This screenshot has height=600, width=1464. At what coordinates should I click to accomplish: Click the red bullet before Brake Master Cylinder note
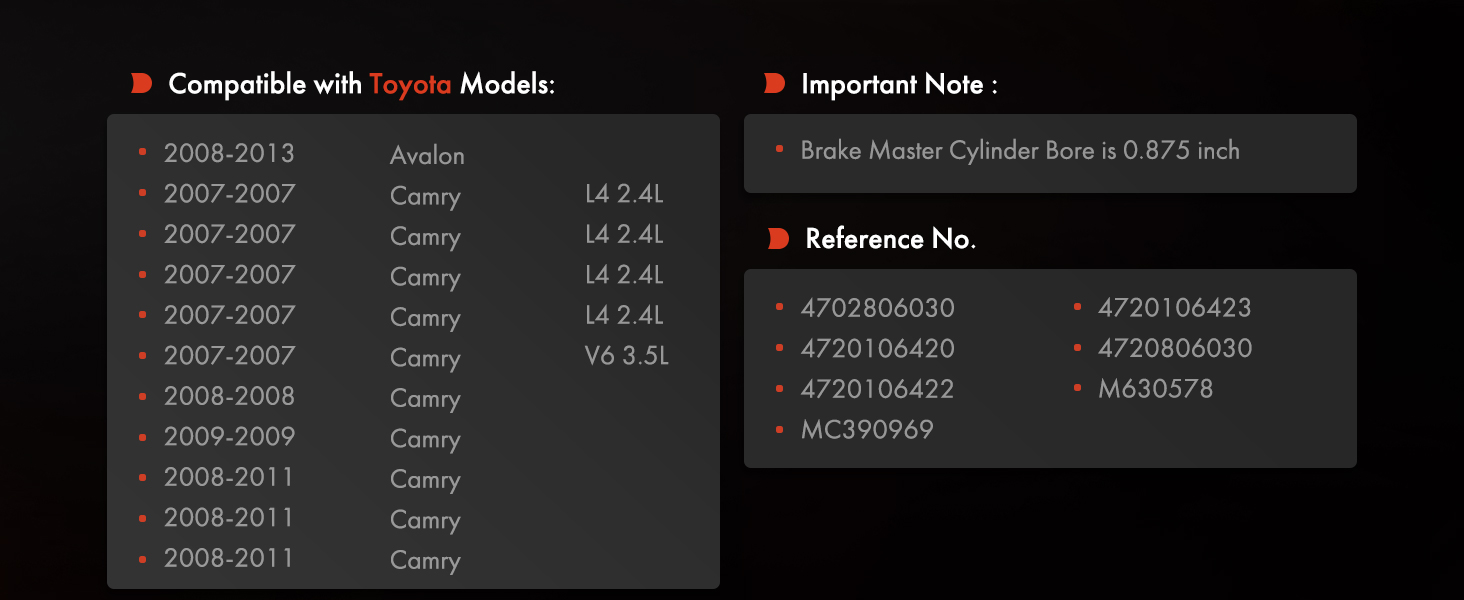(x=779, y=150)
